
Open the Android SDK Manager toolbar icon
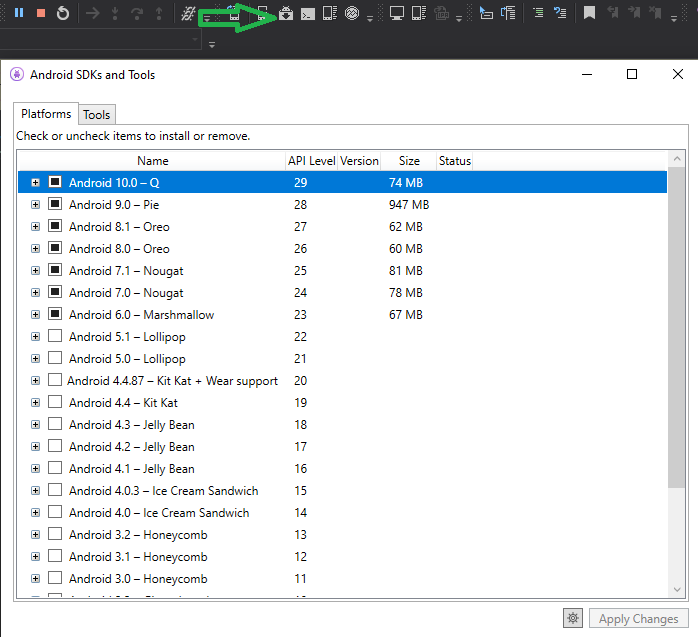(x=286, y=13)
